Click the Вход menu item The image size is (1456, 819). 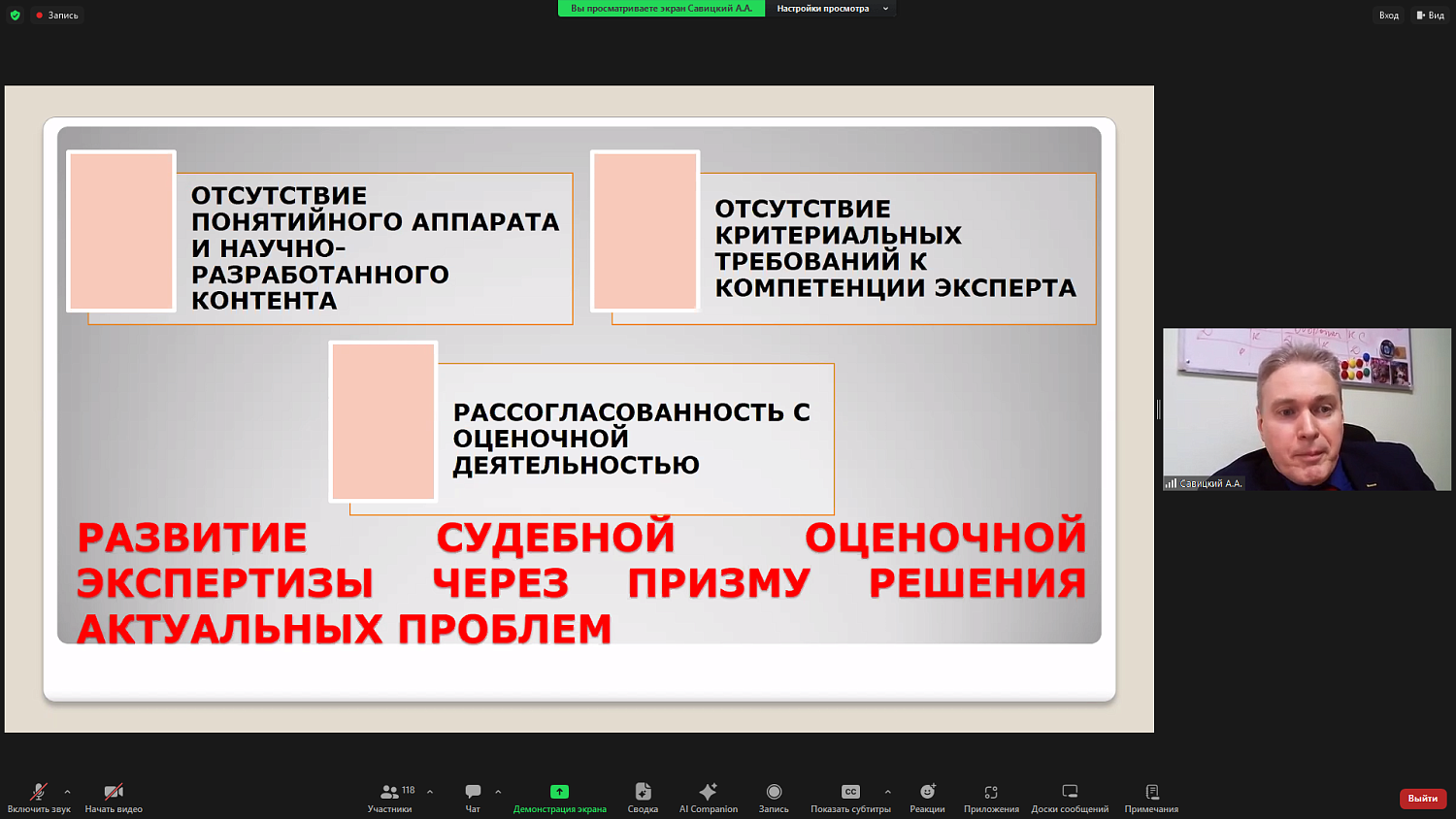tap(1388, 15)
